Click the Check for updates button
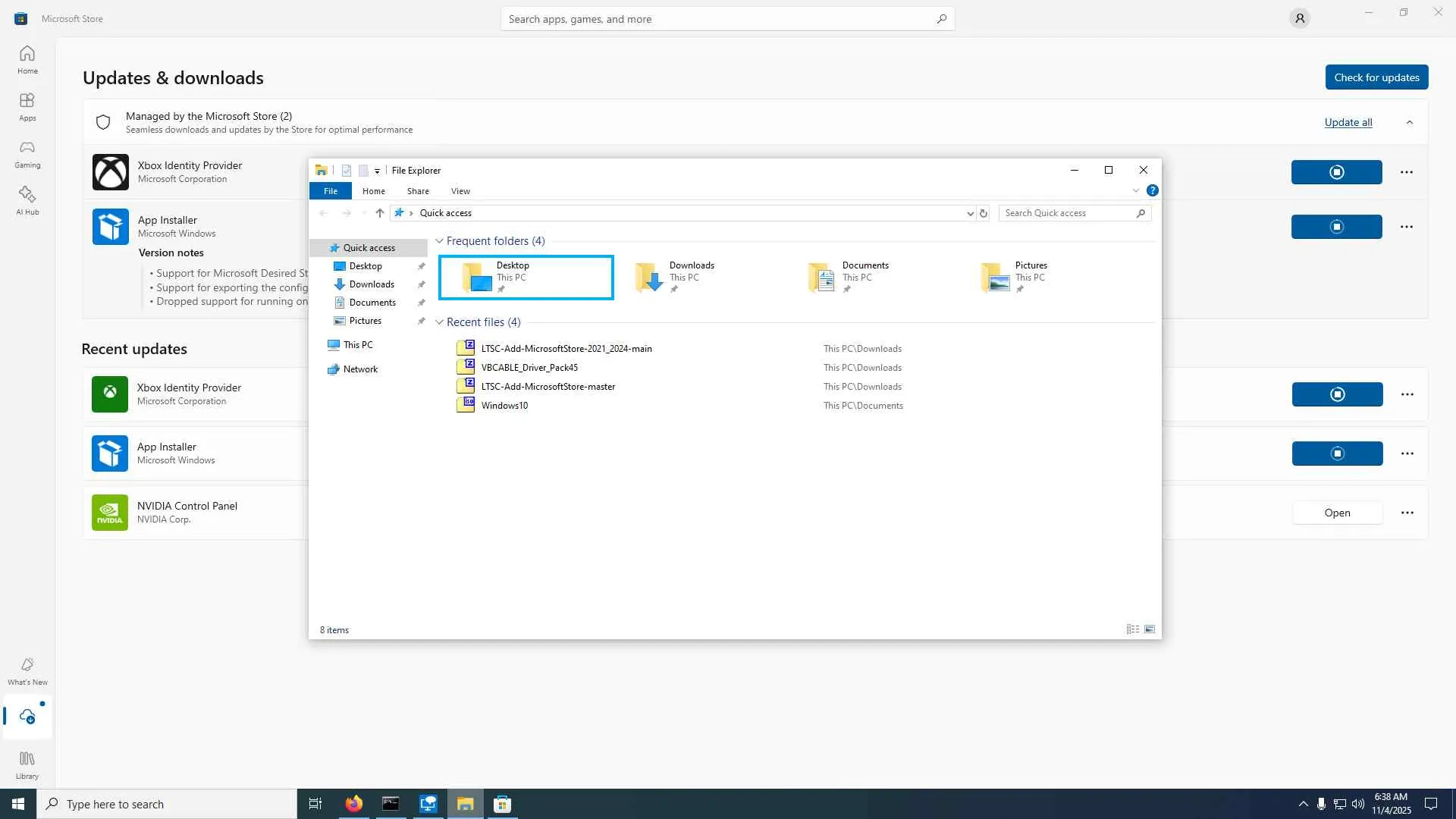Viewport: 1456px width, 819px height. click(x=1376, y=77)
